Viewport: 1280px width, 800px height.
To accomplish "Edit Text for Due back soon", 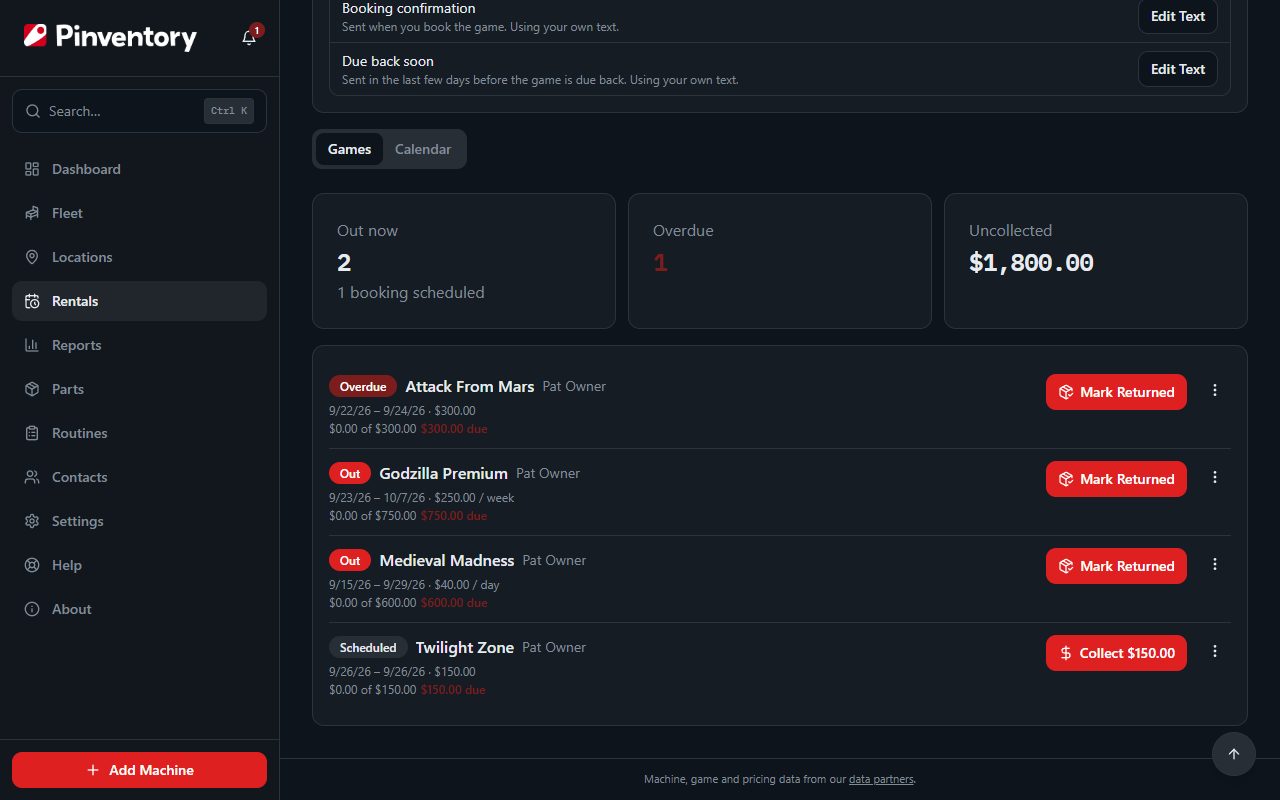I will click(1178, 69).
